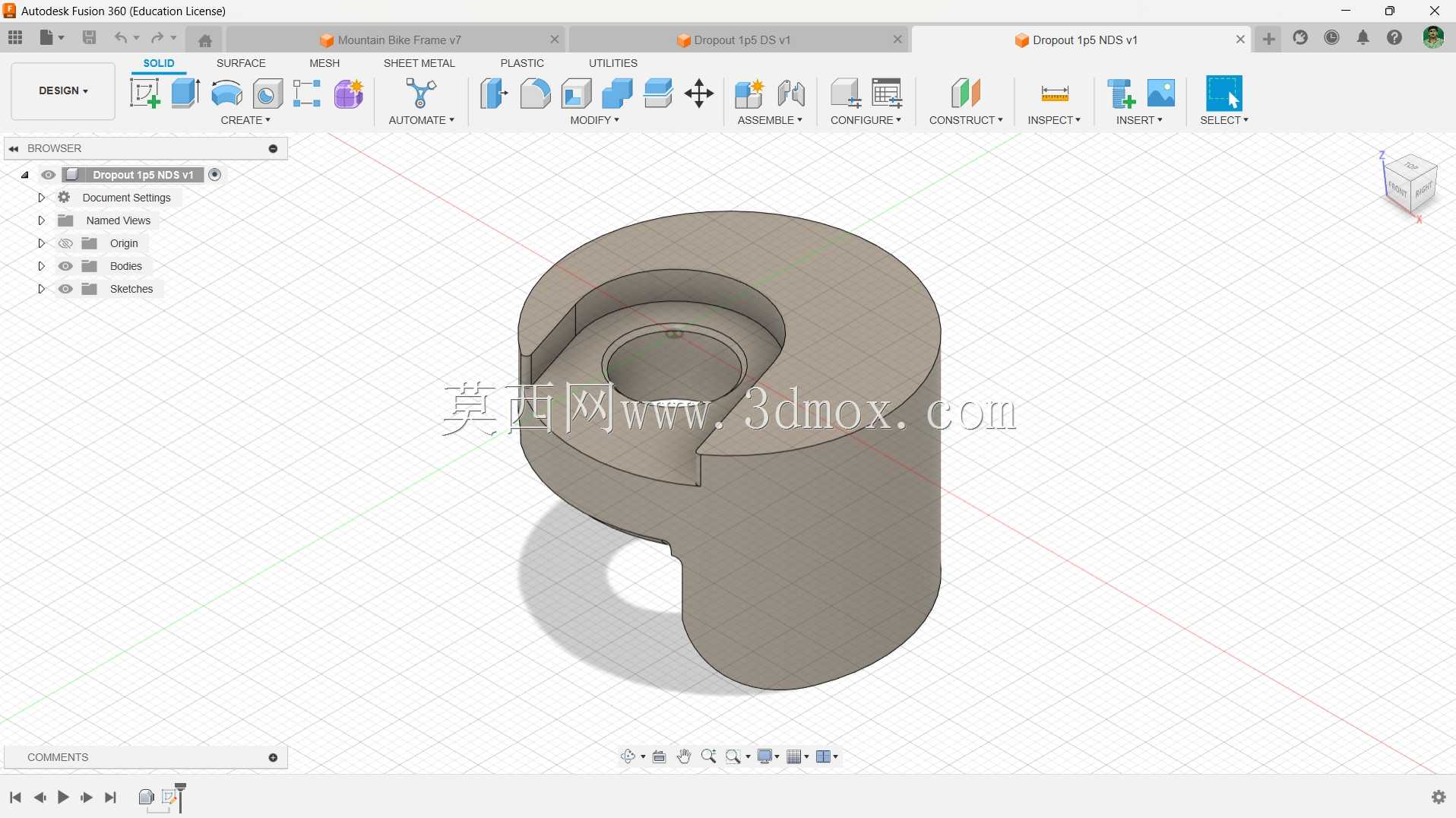Select the Revolve tool
This screenshot has width=1456, height=818.
(x=226, y=94)
